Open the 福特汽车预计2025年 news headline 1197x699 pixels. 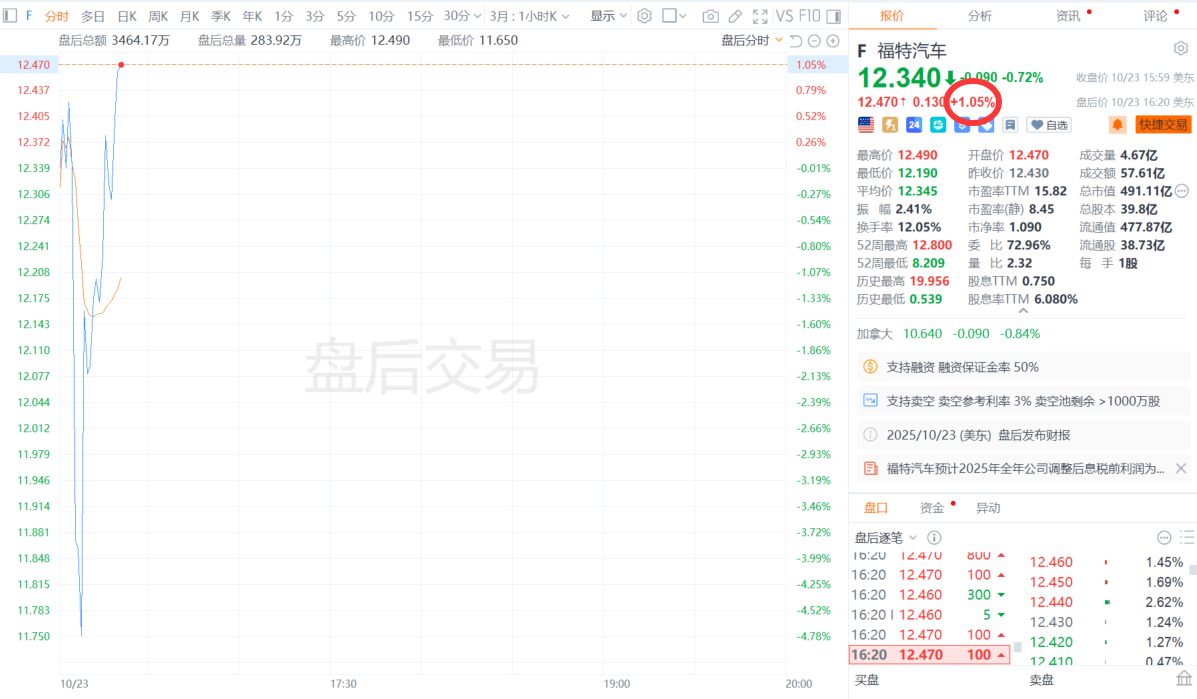point(1012,468)
